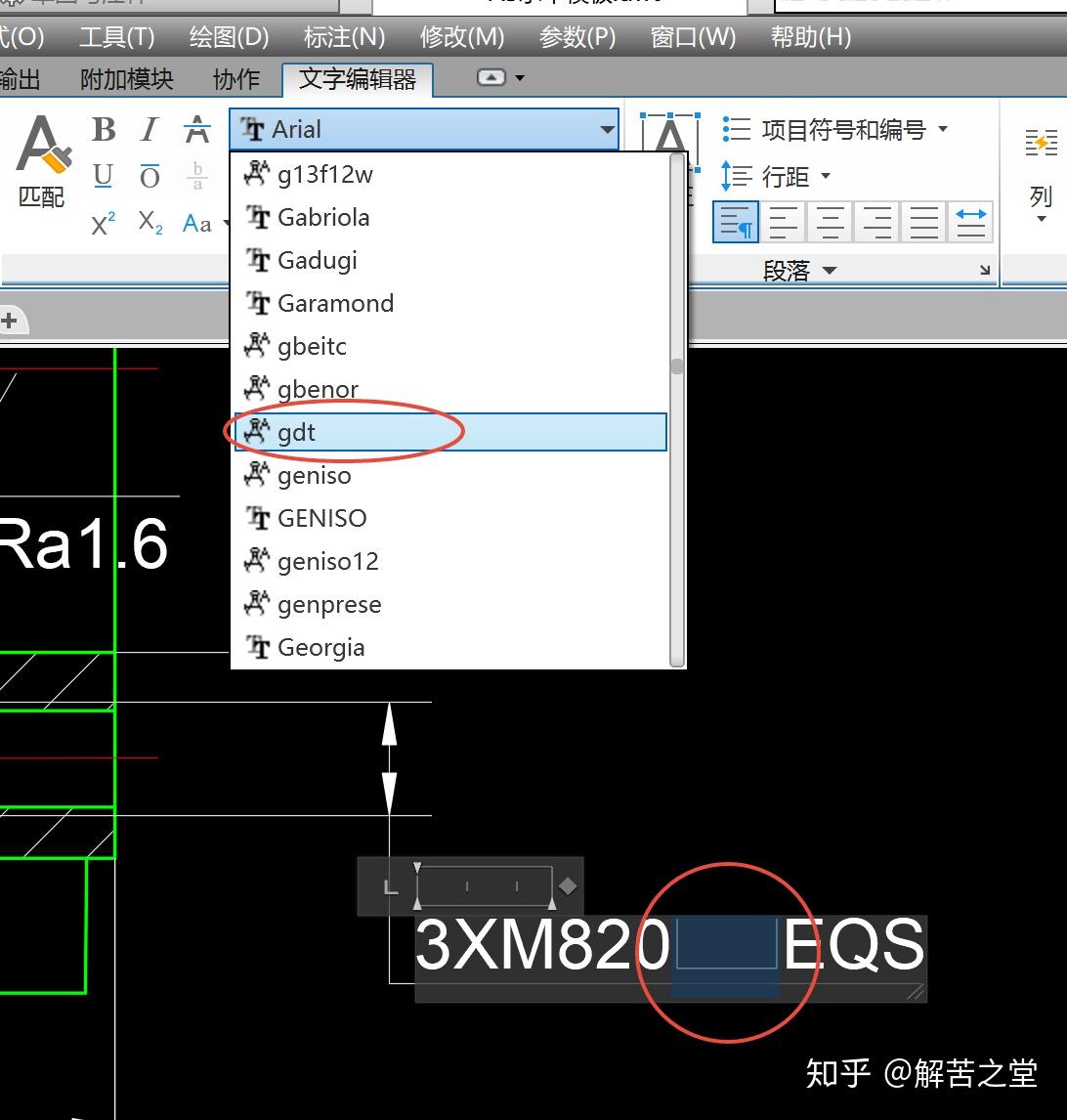Screen dimensions: 1067x1120
Task: Switch to the 文字编辑器 ribbon tab
Action: click(x=358, y=80)
